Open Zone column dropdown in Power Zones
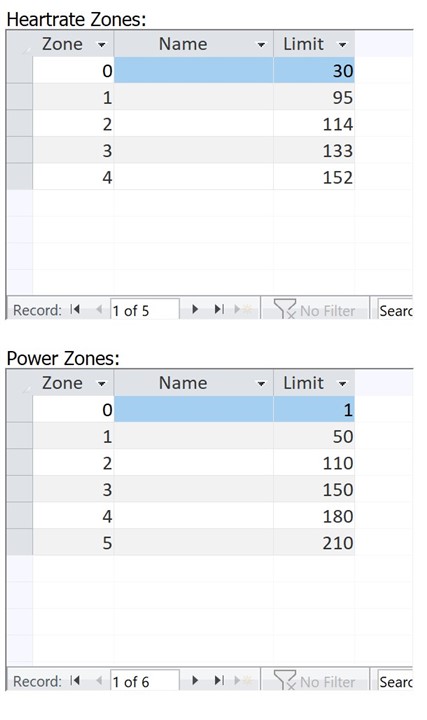The width and height of the screenshot is (427, 720). pos(102,383)
